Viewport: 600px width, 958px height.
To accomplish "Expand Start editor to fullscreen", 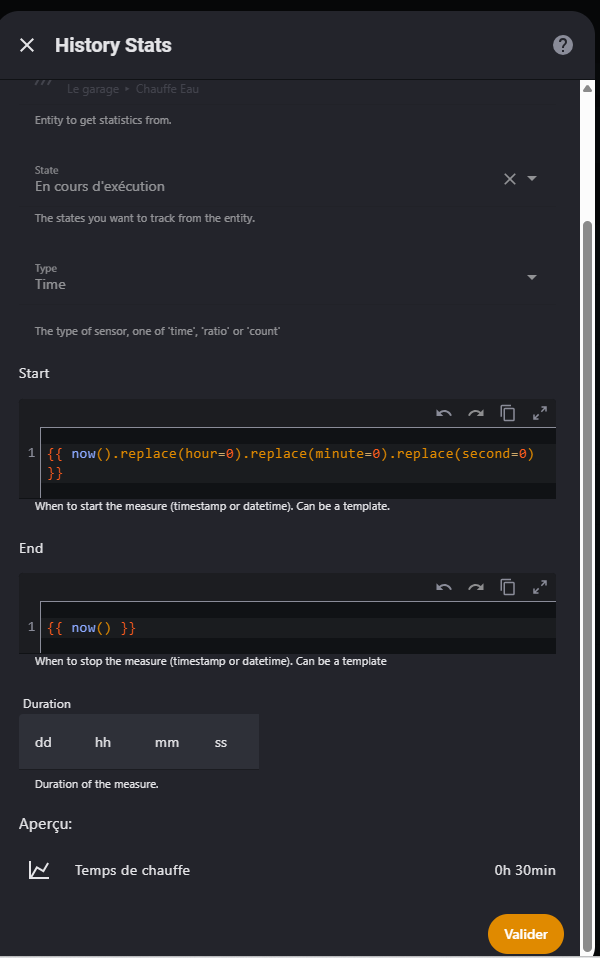I will (539, 413).
